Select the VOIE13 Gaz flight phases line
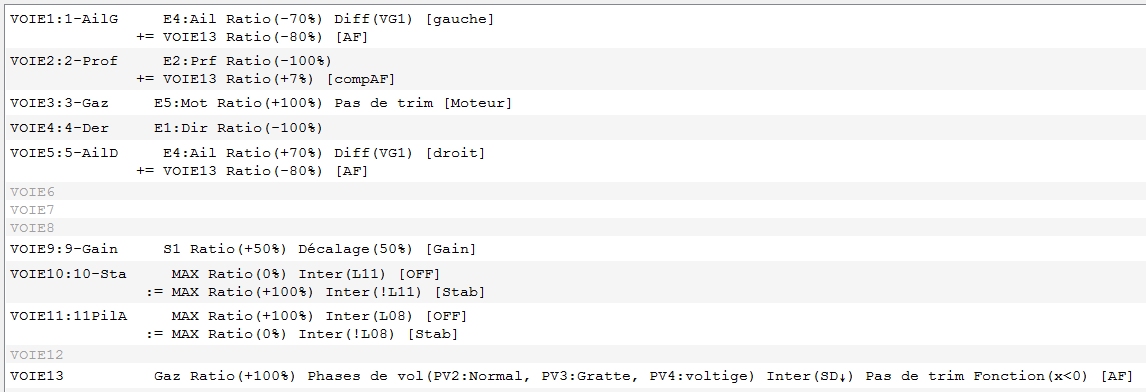This screenshot has width=1146, height=392. [x=572, y=376]
